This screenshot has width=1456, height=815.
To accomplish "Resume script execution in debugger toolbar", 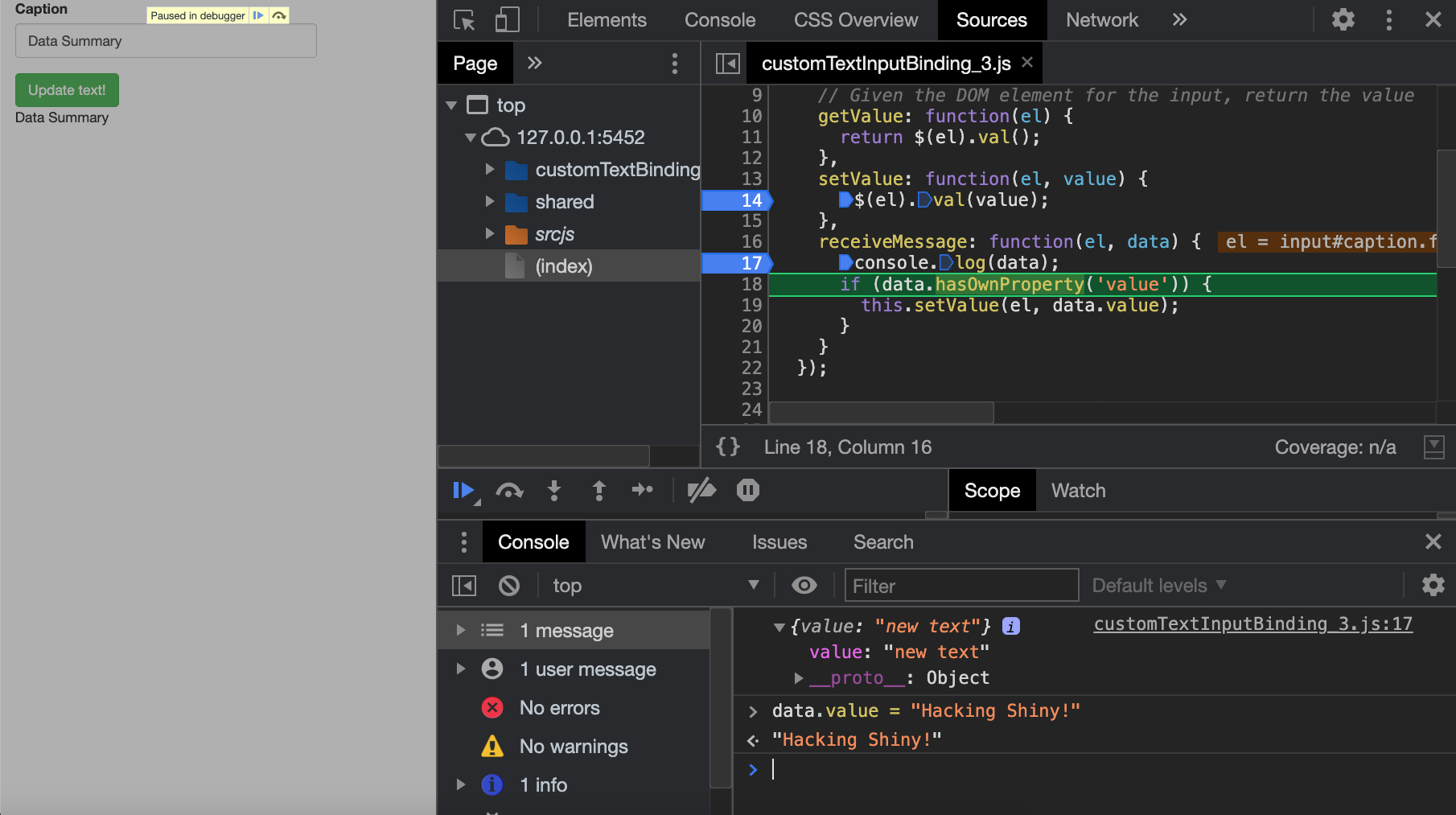I will (x=464, y=491).
